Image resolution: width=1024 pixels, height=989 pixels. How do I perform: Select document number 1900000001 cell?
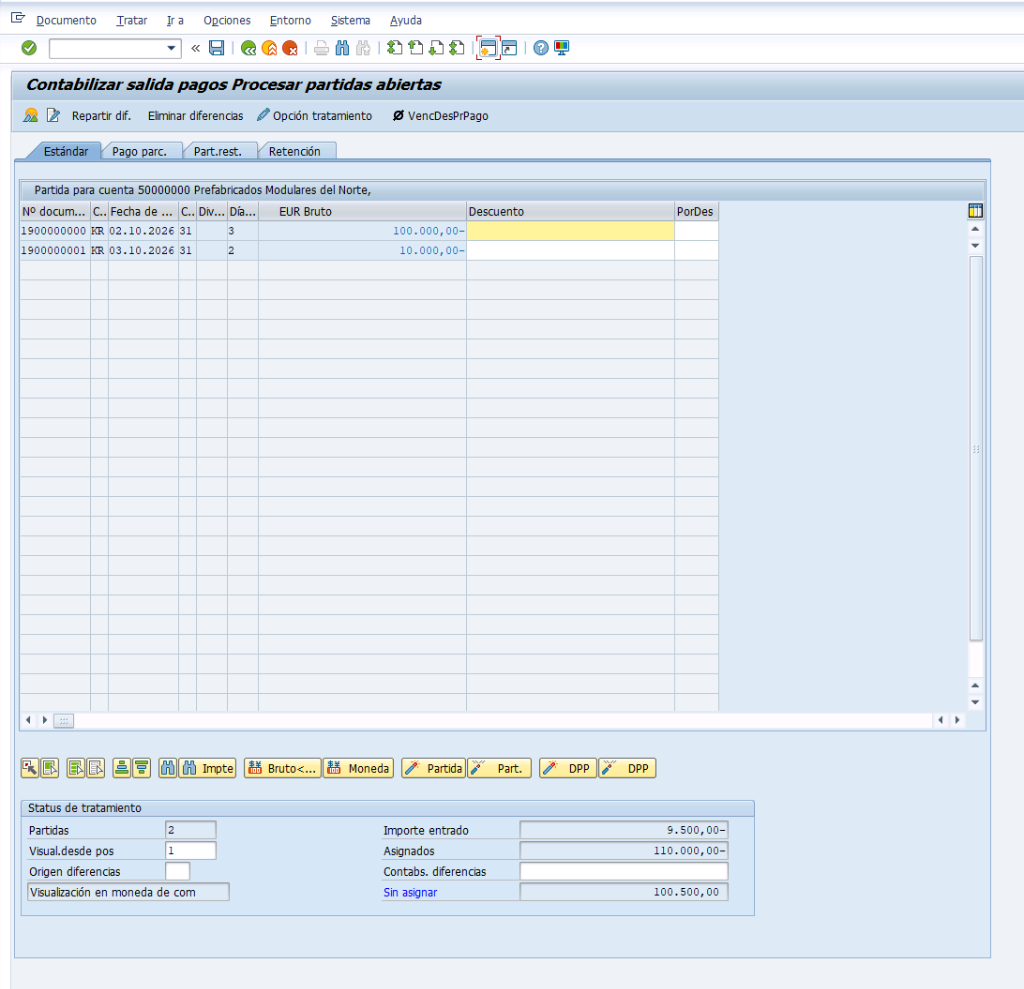pyautogui.click(x=54, y=250)
